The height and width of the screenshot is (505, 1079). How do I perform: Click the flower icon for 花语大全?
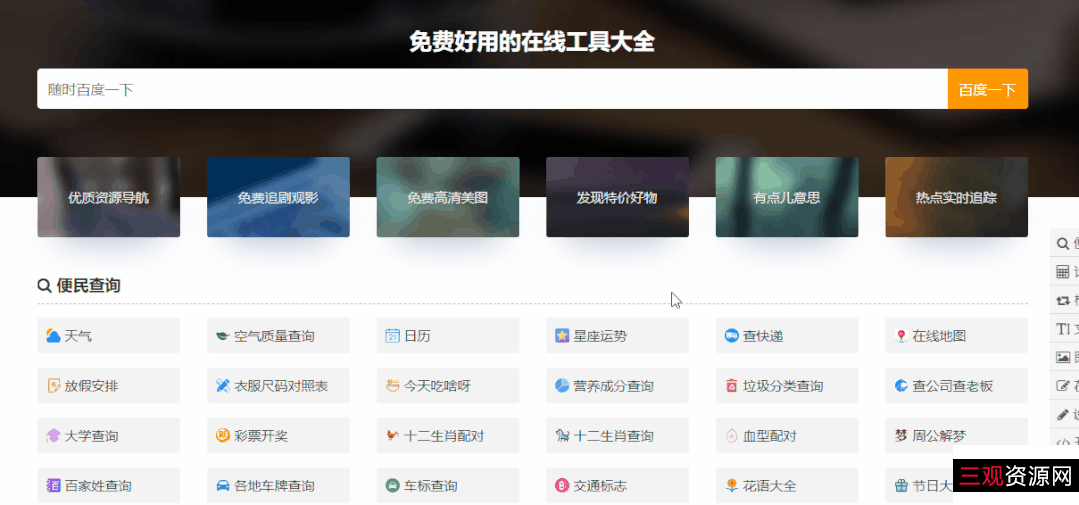coord(731,486)
